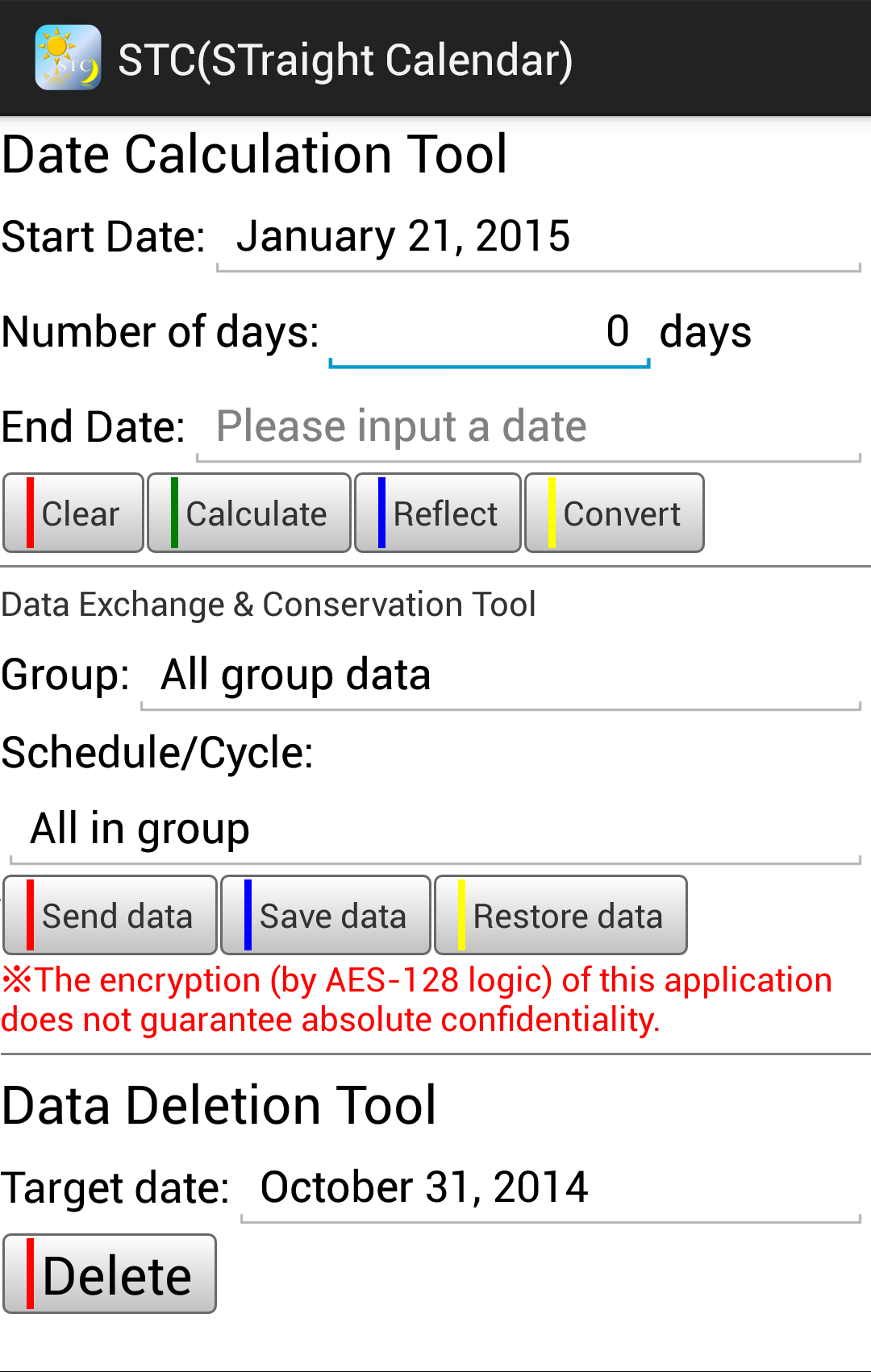Tap the Restore data button
871x1372 pixels.
click(x=561, y=916)
